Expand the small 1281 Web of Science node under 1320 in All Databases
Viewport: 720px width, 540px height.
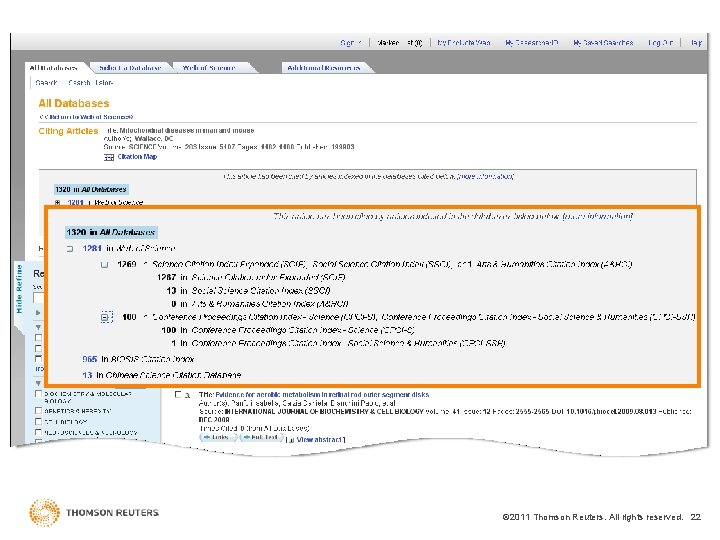pyautogui.click(x=57, y=202)
